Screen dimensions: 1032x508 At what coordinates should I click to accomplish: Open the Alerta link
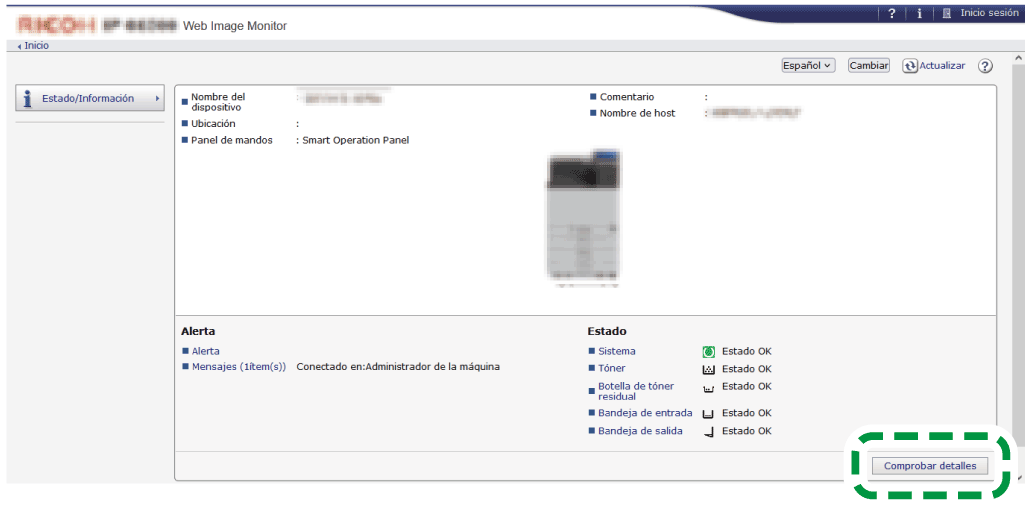[205, 351]
